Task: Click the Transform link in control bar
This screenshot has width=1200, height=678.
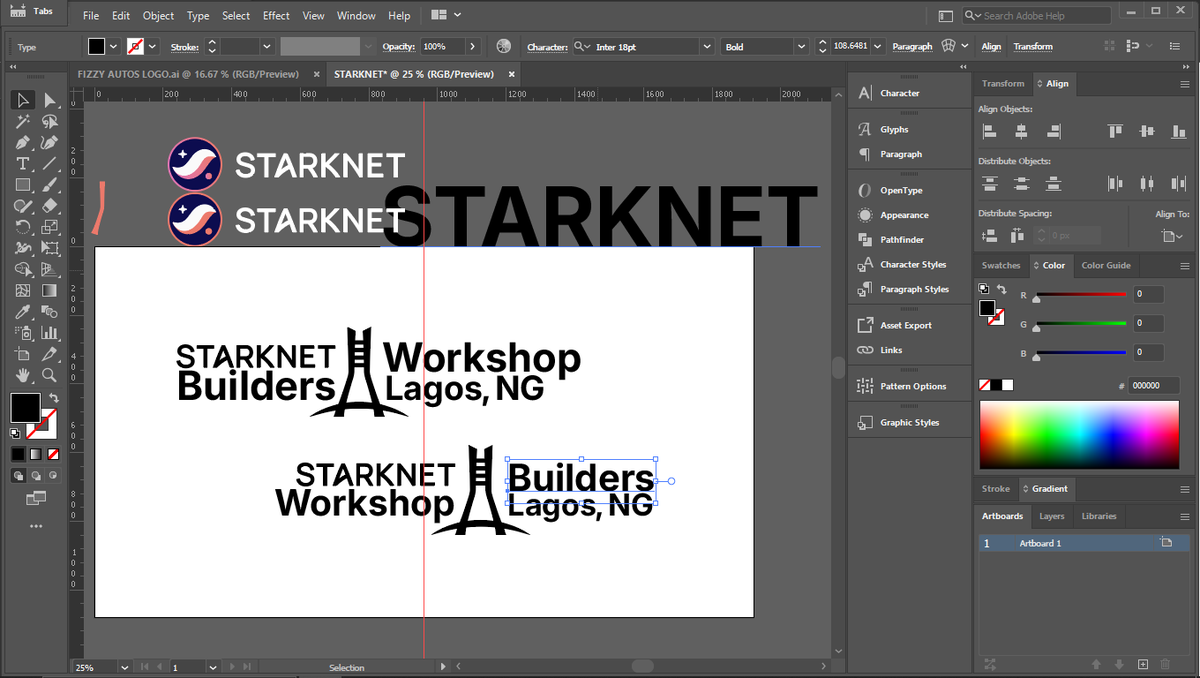Action: coord(1033,46)
